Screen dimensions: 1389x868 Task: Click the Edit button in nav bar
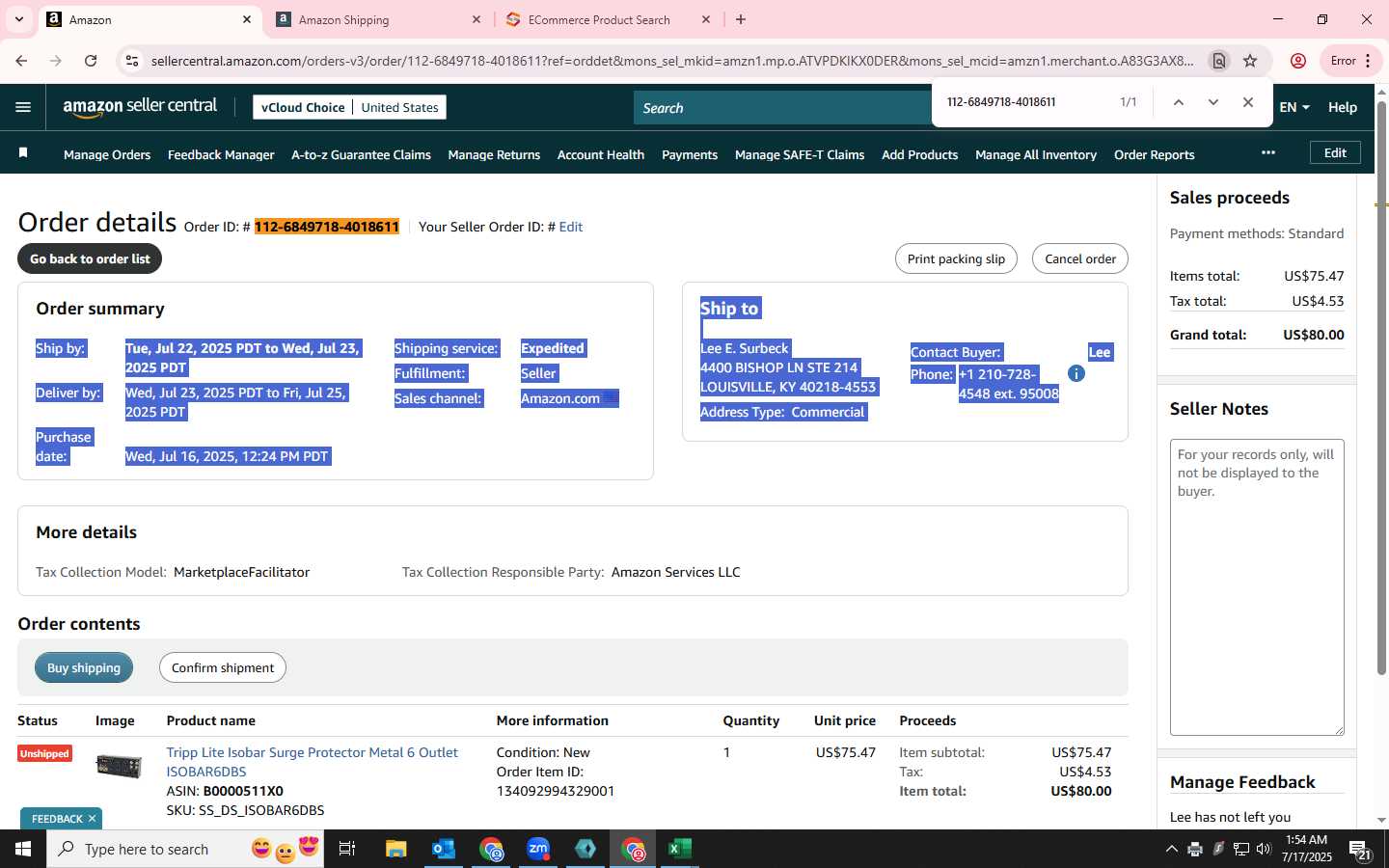pos(1335,152)
